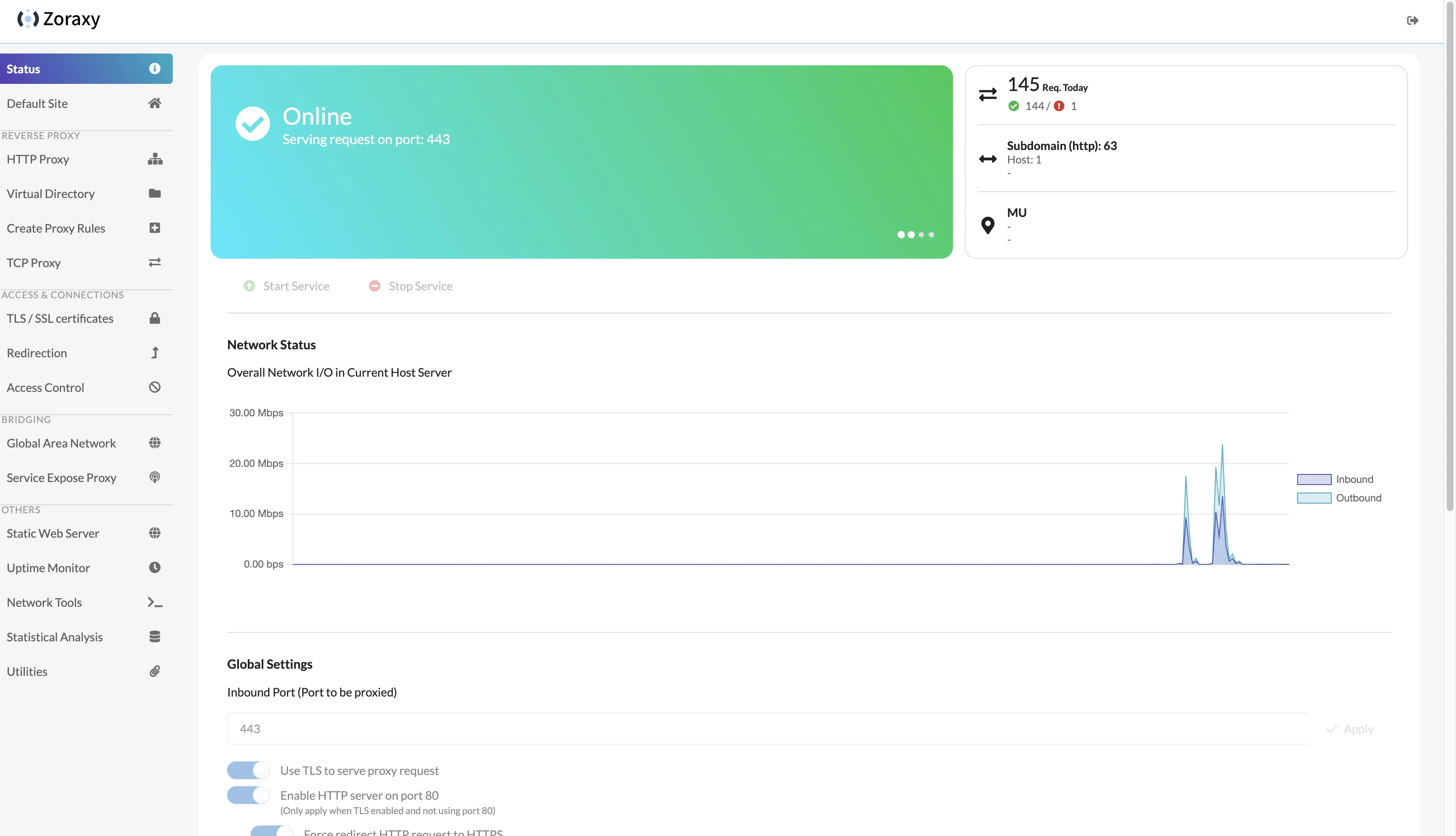Open Static Web Server page
This screenshot has width=1456, height=836.
86,533
